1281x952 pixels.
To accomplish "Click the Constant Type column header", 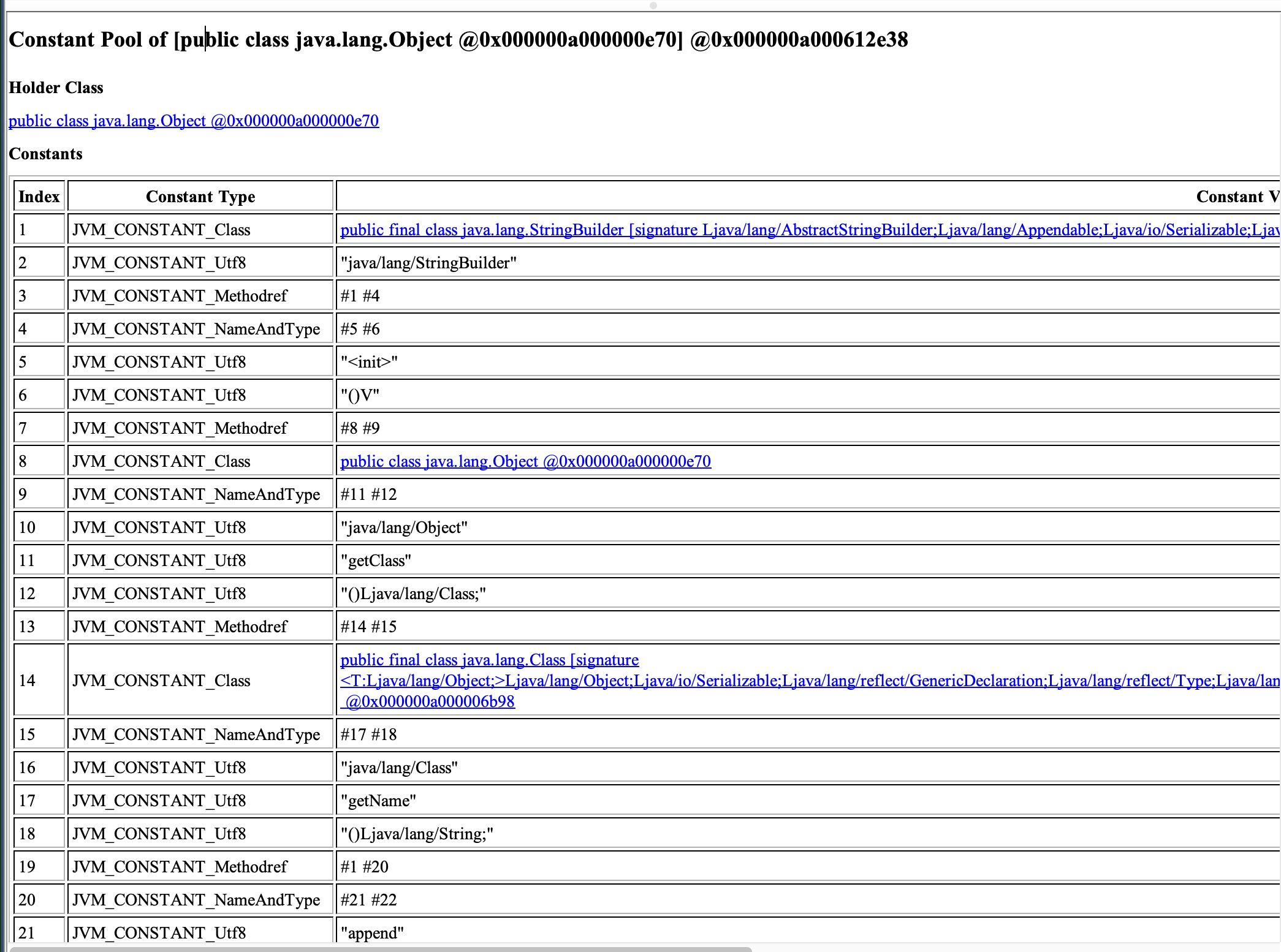I will pos(200,197).
